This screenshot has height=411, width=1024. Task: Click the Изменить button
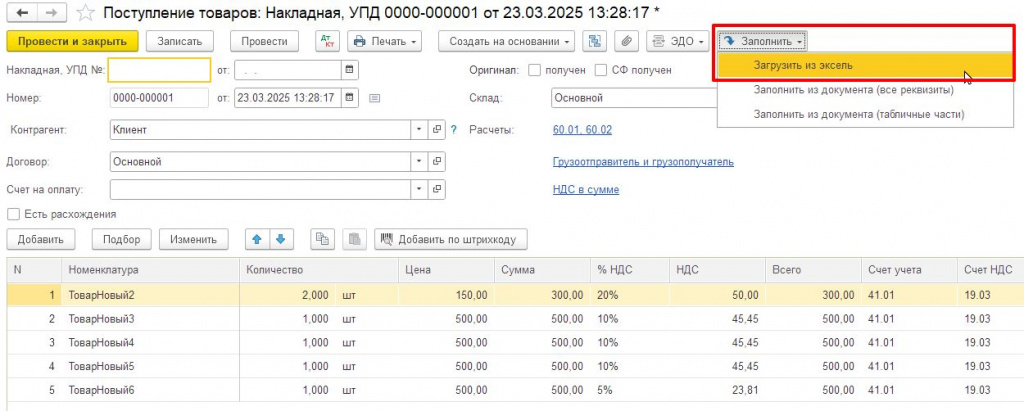[x=193, y=239]
